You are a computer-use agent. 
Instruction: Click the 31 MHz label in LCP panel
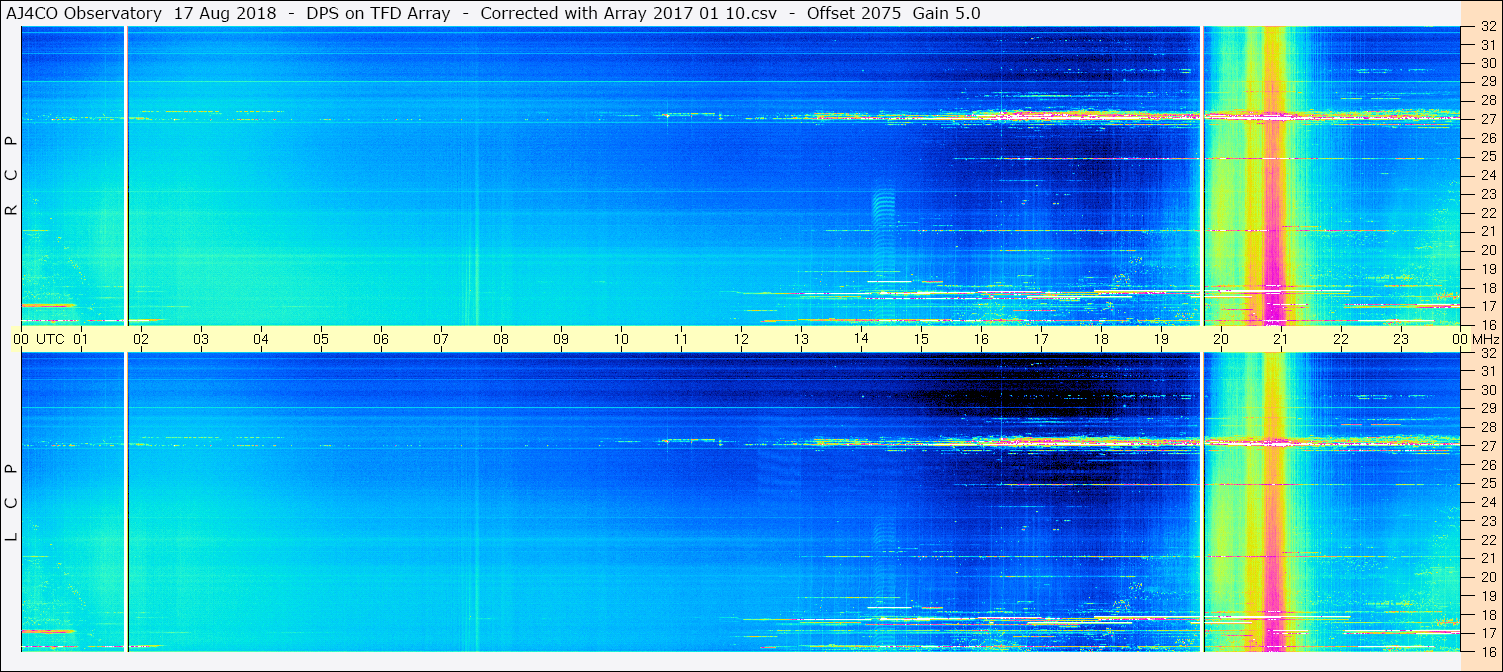[1488, 371]
